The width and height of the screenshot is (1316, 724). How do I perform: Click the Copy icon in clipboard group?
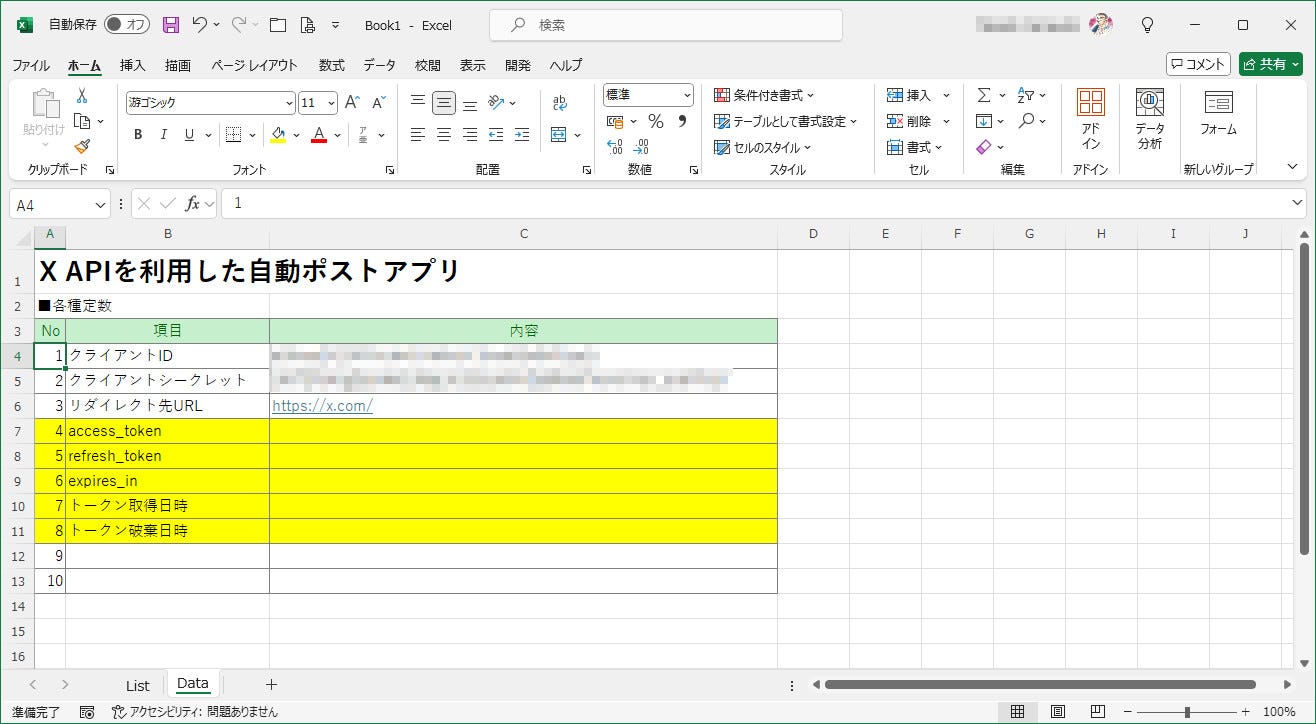pyautogui.click(x=82, y=121)
